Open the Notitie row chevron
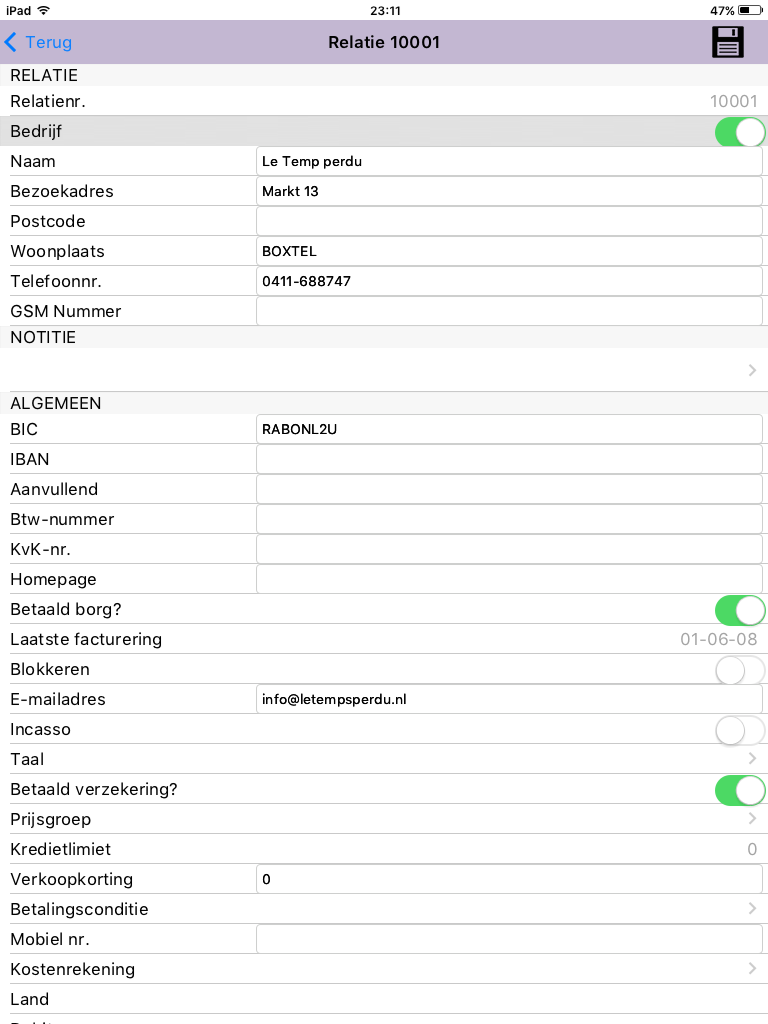The height and width of the screenshot is (1024, 768). (752, 370)
